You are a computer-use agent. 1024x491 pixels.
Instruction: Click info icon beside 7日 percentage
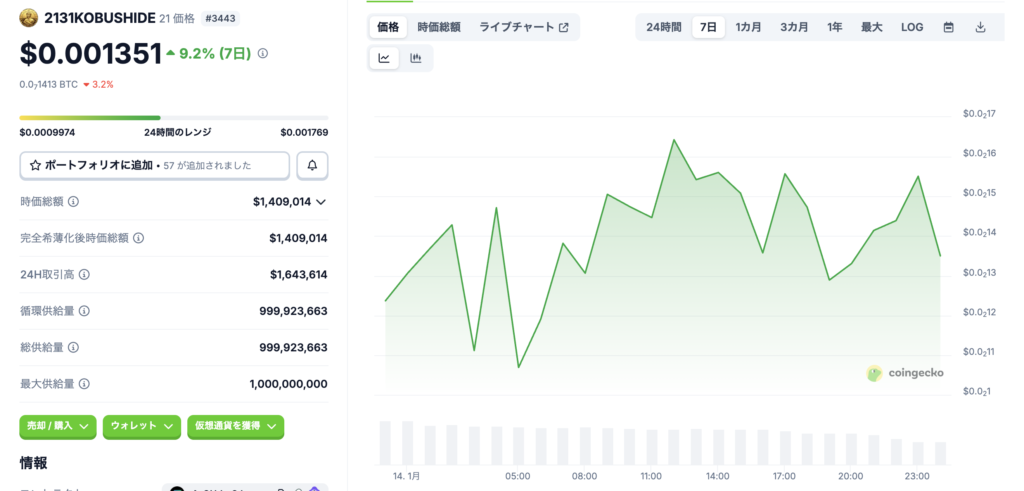263,54
